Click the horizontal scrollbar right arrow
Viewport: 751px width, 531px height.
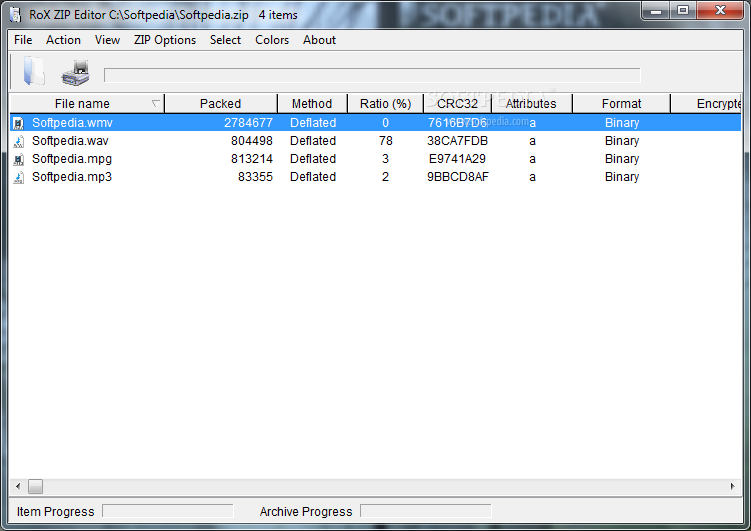[733, 486]
